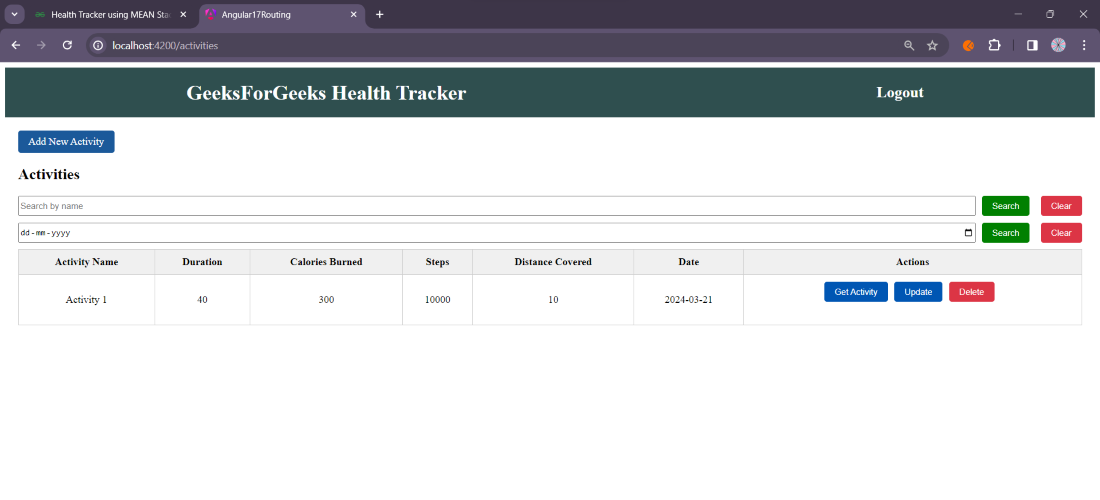Click Search next to the name field
Viewport: 1100px width, 500px height.
[x=1005, y=206]
